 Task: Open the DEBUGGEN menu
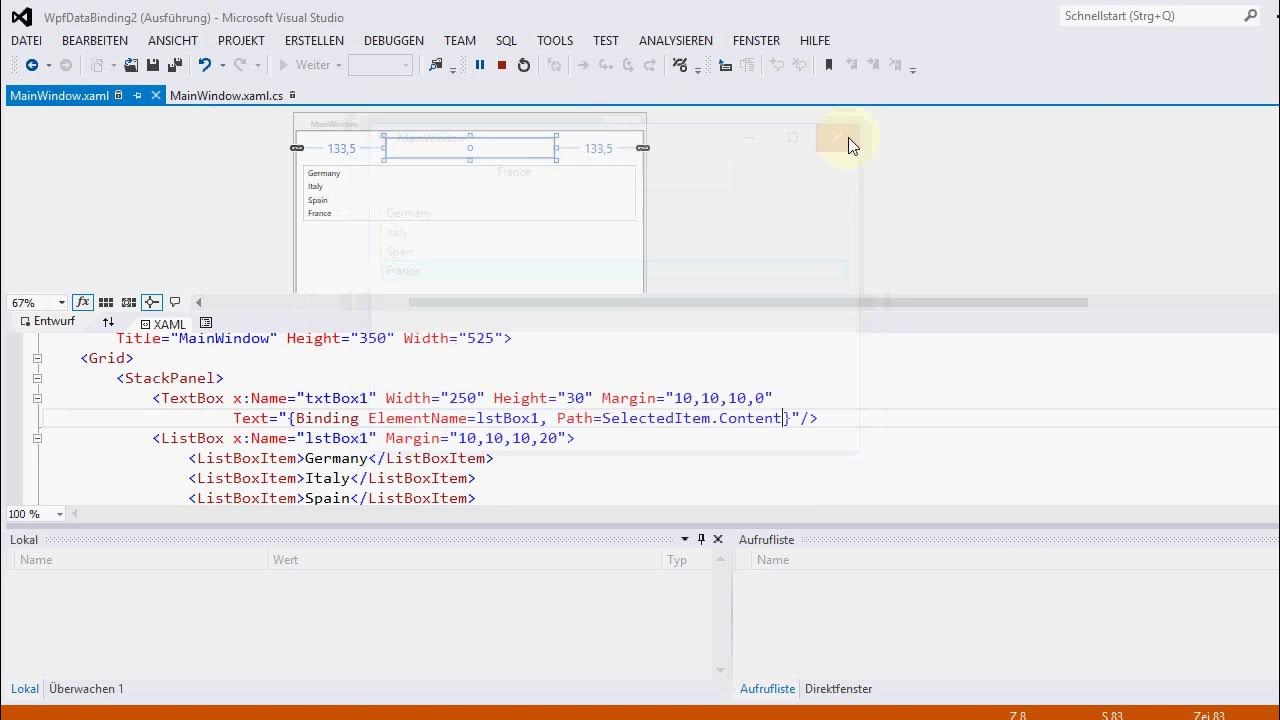tap(394, 41)
